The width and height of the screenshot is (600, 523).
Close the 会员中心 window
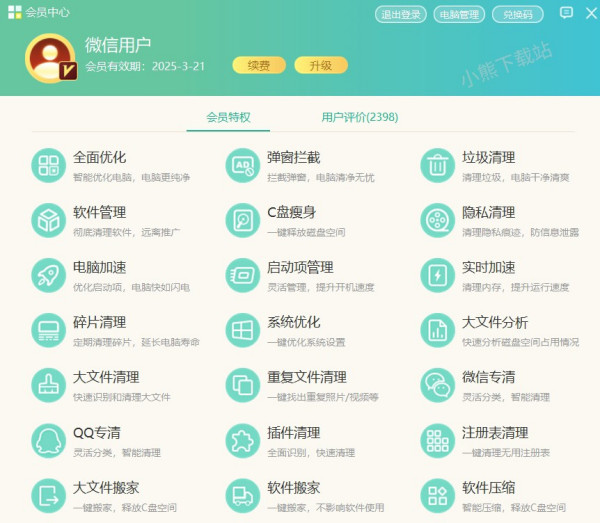click(592, 13)
